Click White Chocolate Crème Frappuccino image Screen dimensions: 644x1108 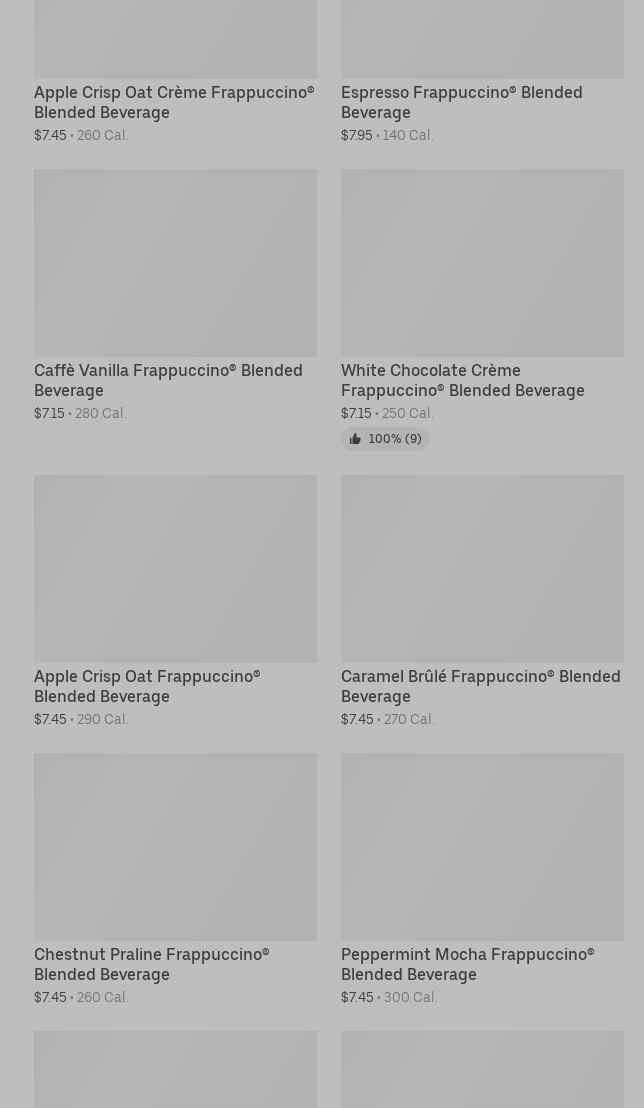pyautogui.click(x=482, y=262)
